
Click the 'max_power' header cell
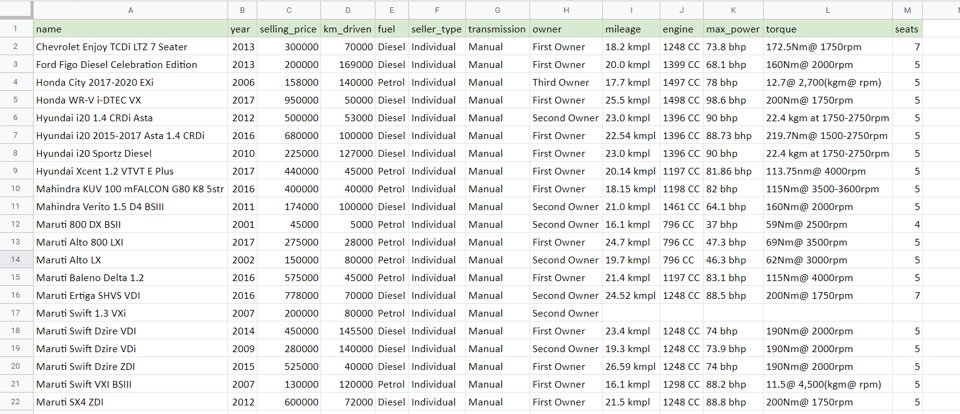733,29
